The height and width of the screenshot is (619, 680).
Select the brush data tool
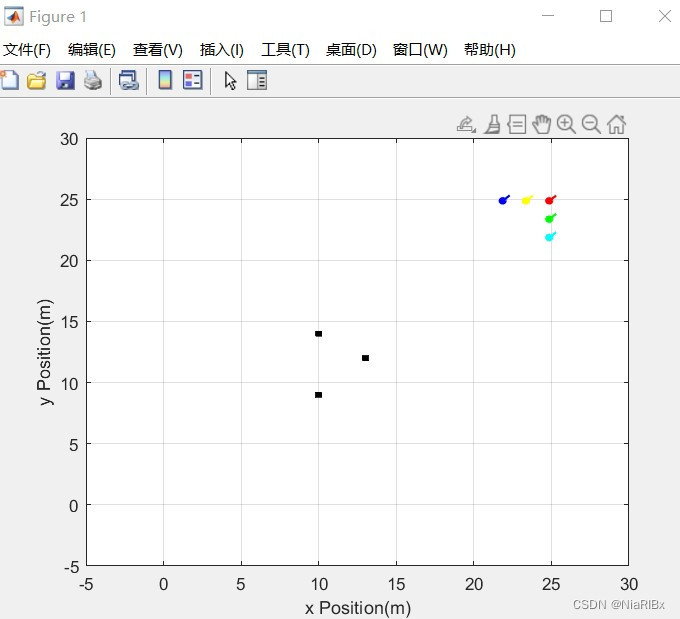[493, 124]
